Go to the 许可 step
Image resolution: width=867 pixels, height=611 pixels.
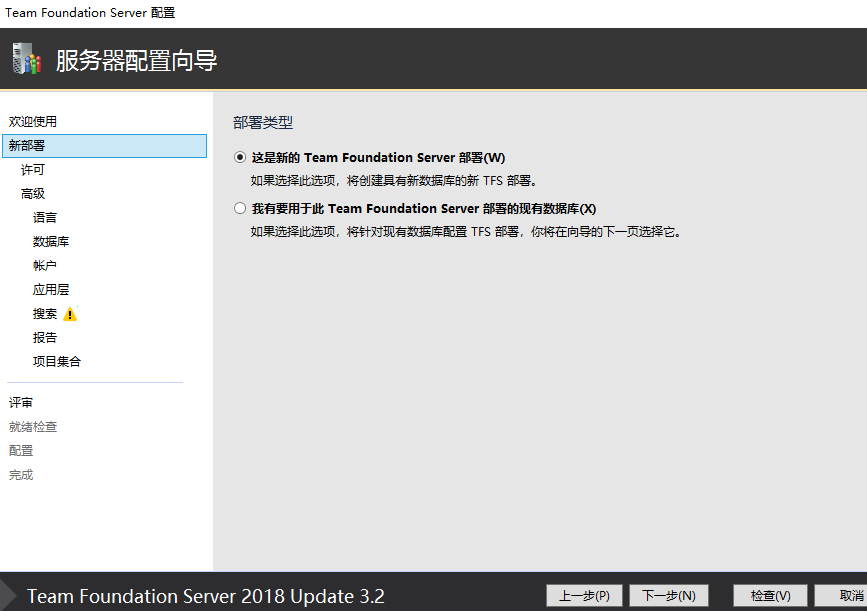click(33, 170)
